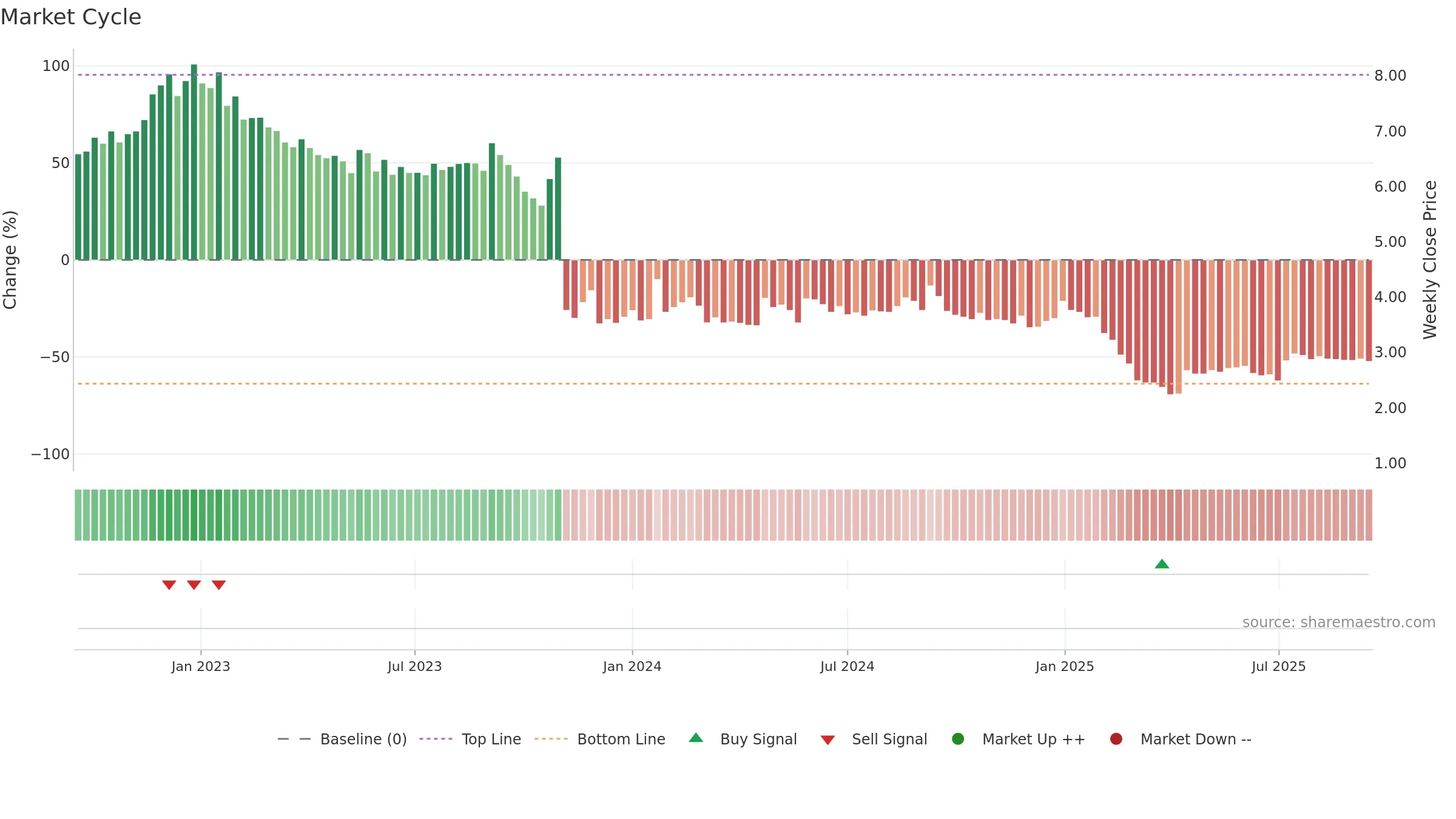Viewport: 1456px width, 819px height.
Task: Click the source: sharemaestro.com text
Action: point(1339,622)
